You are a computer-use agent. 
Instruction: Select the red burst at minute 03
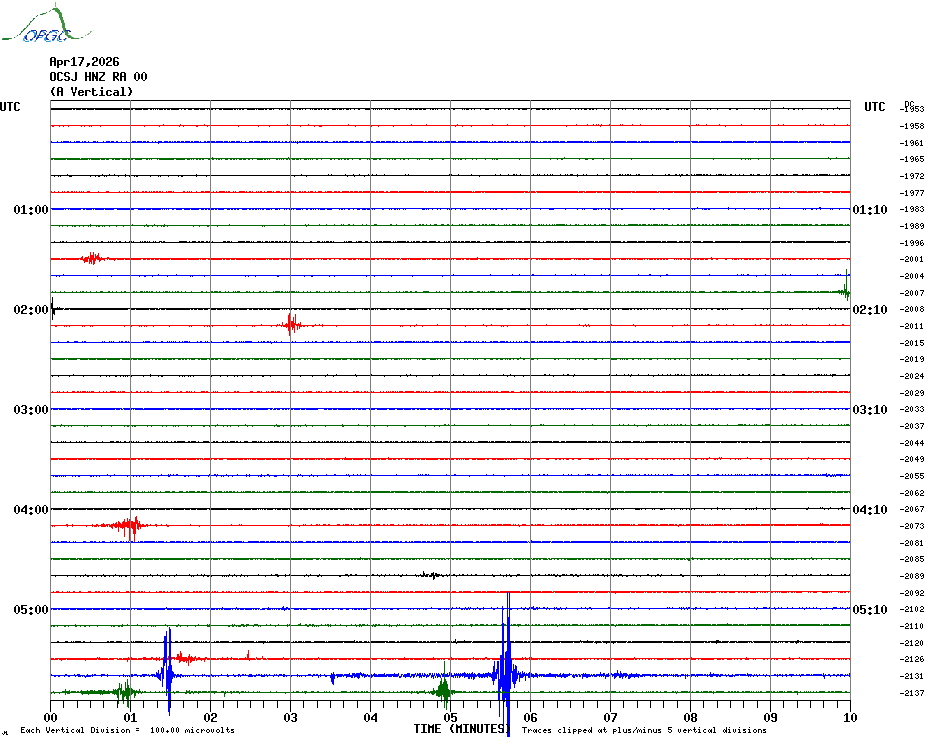point(291,324)
